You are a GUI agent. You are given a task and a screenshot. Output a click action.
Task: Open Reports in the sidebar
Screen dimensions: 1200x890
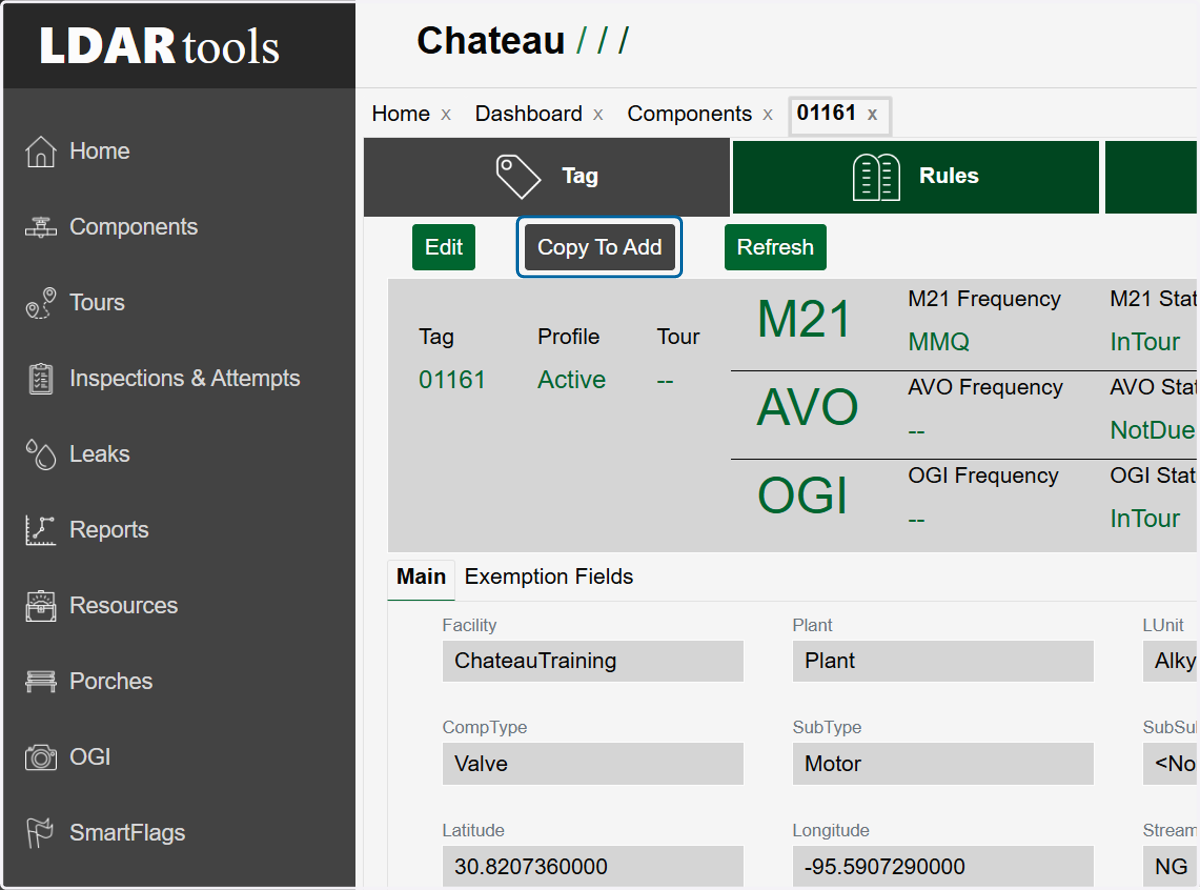click(x=108, y=530)
